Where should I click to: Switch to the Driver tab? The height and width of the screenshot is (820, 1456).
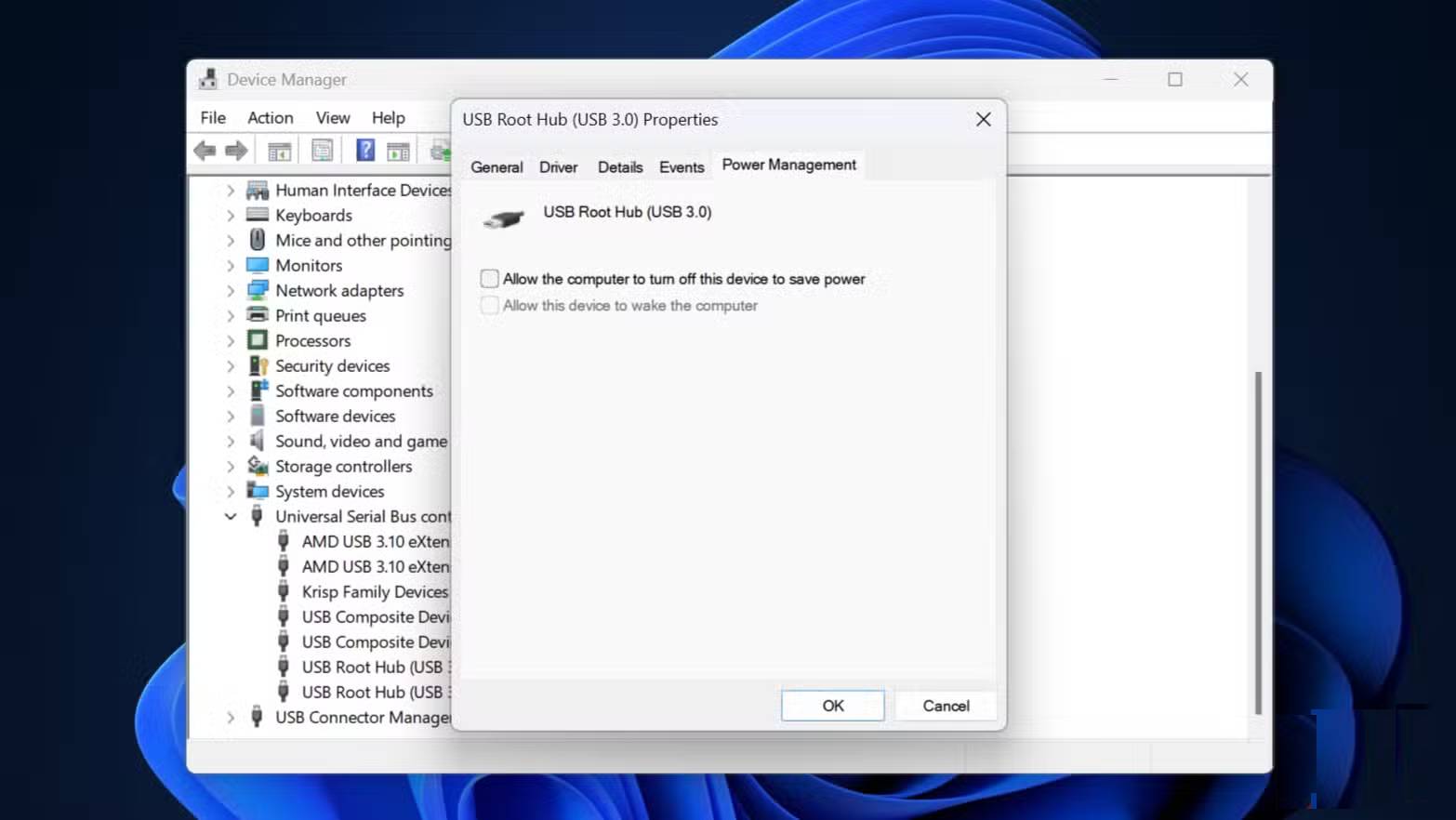(558, 167)
